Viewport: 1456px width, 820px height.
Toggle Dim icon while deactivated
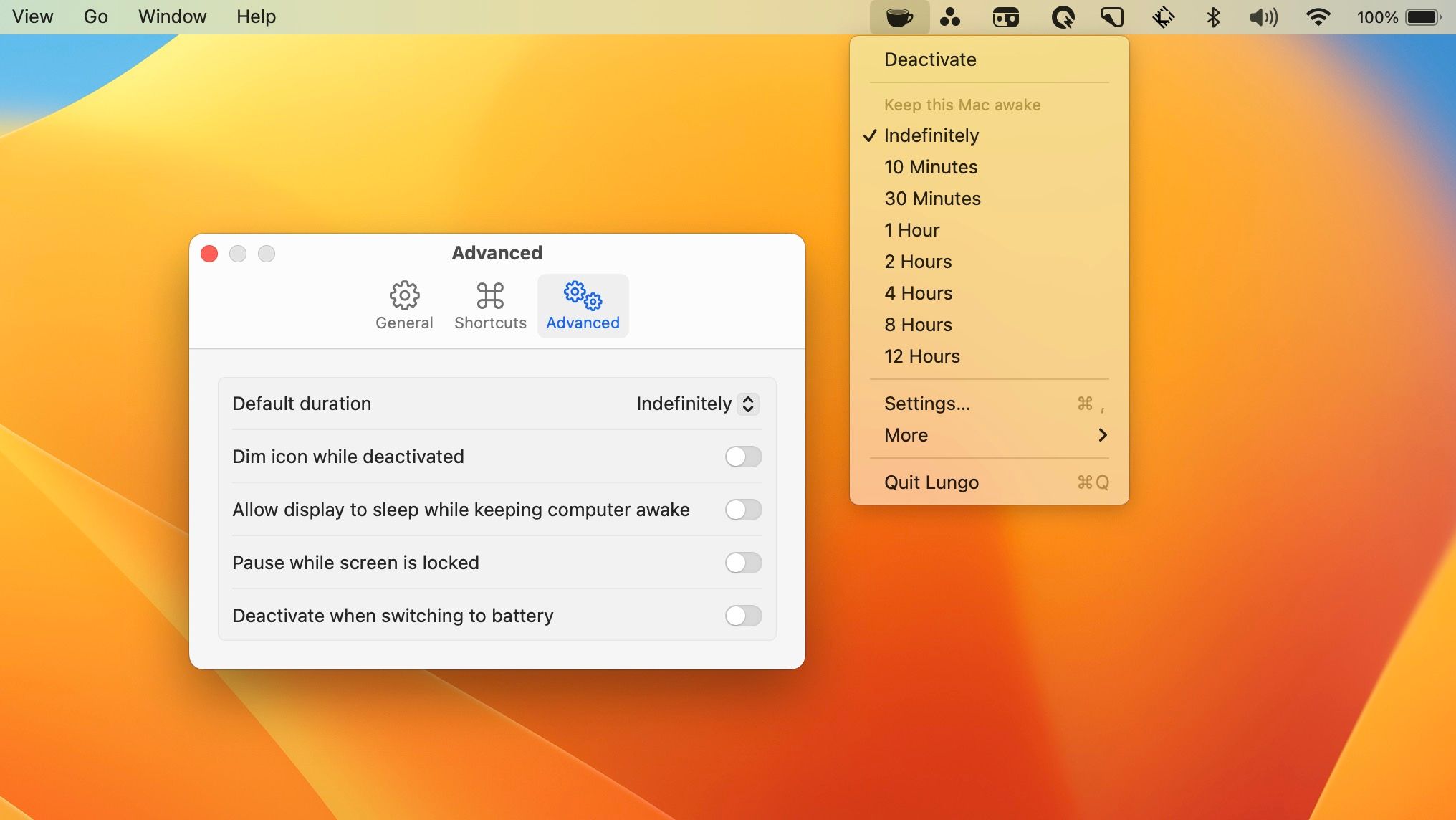(743, 457)
